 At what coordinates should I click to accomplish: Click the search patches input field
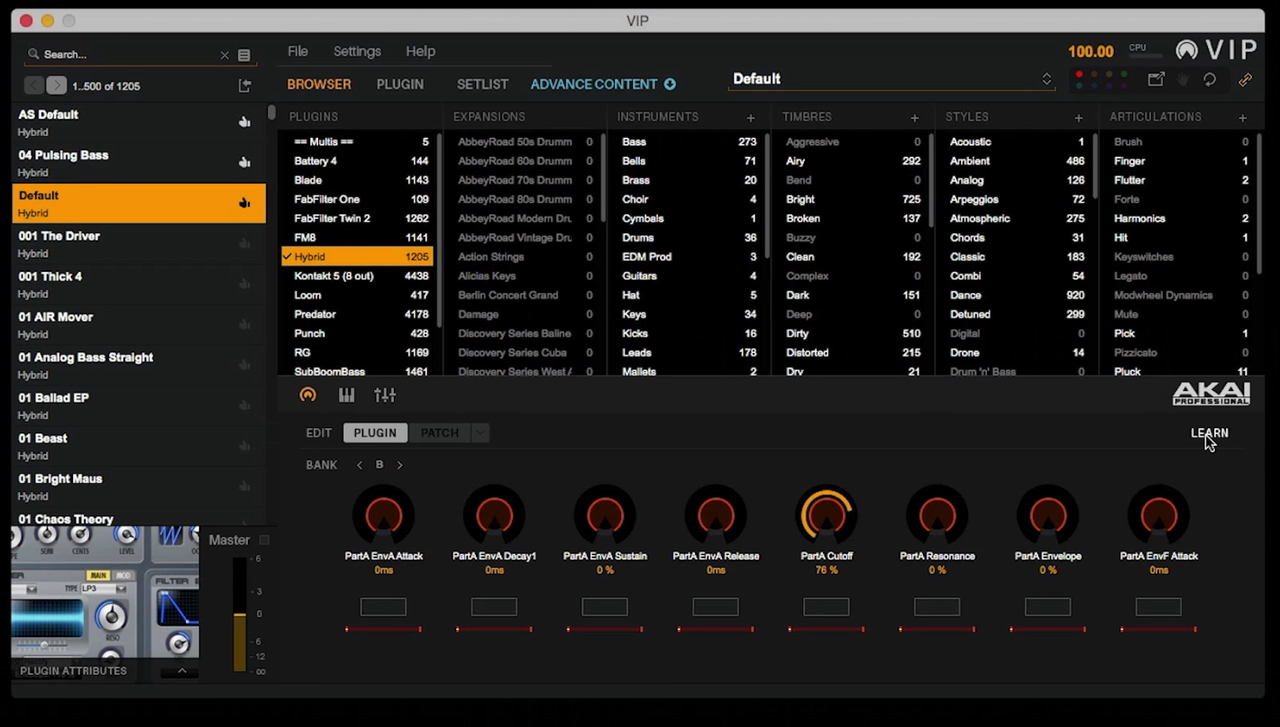click(x=128, y=55)
